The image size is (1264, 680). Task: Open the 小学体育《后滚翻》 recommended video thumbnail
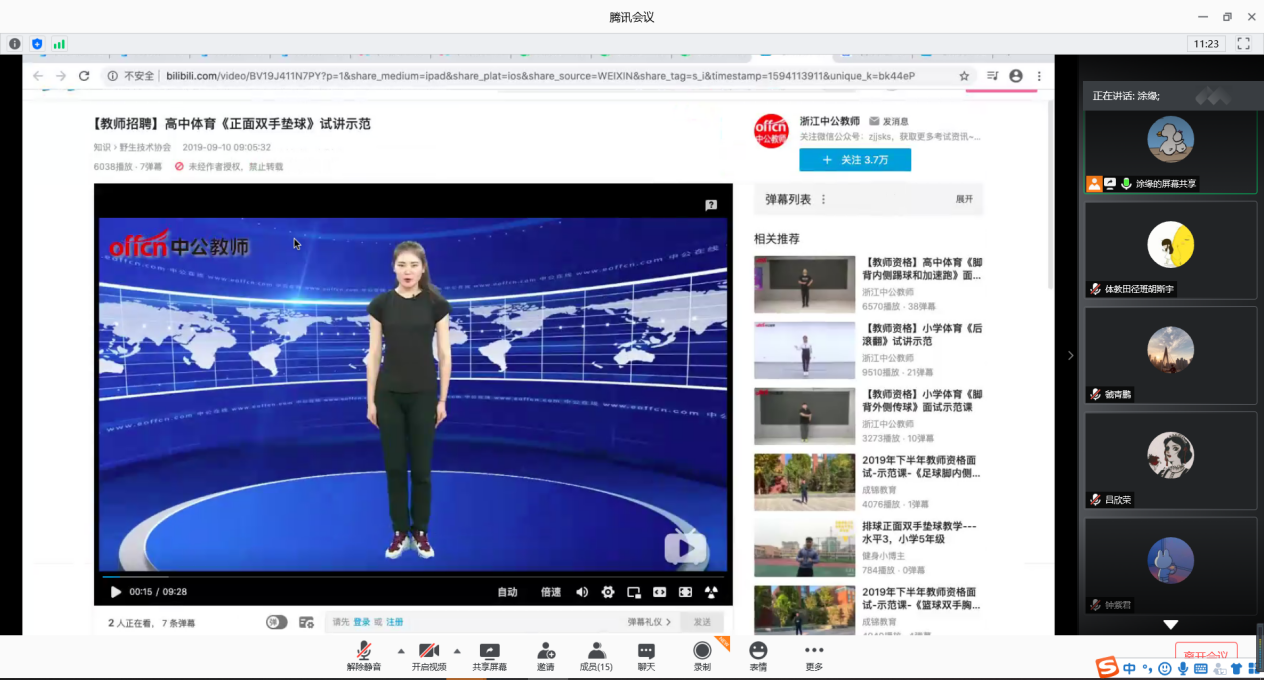tap(804, 349)
